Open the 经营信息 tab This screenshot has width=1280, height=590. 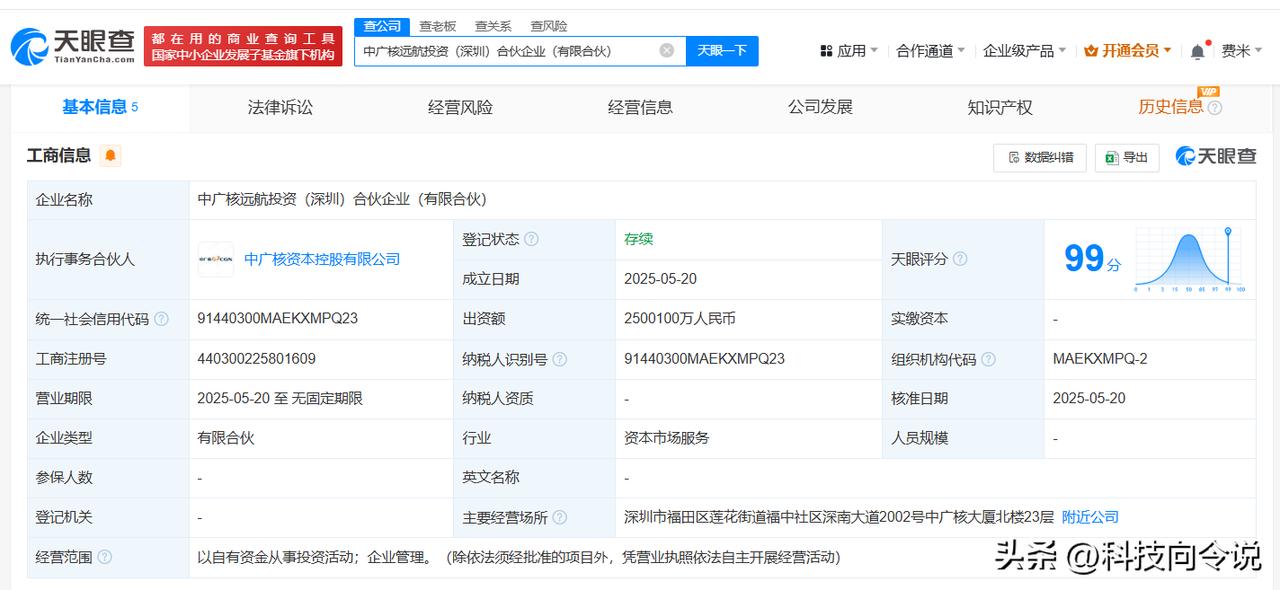(x=640, y=107)
